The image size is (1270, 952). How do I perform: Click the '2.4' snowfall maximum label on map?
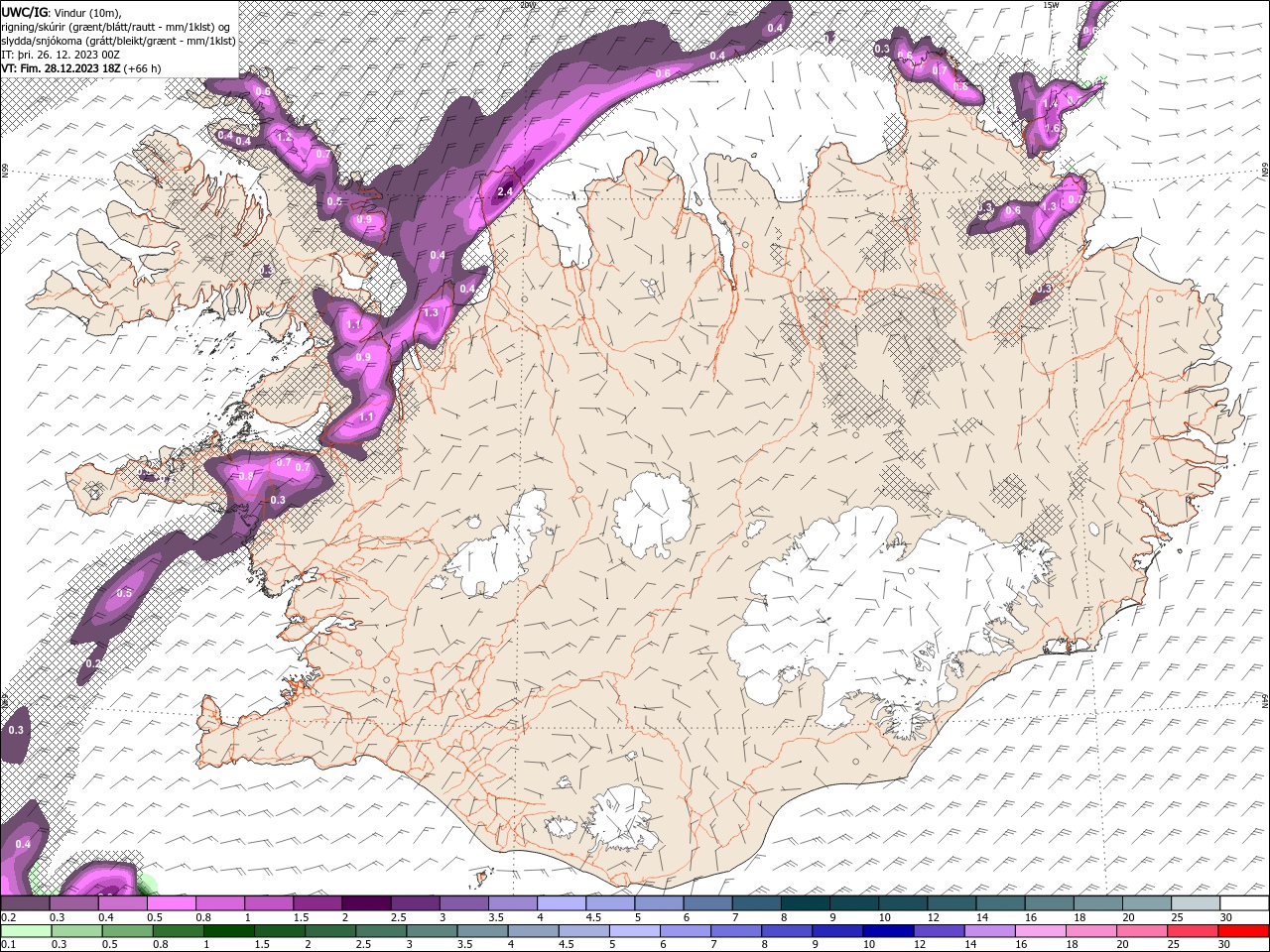tap(505, 191)
